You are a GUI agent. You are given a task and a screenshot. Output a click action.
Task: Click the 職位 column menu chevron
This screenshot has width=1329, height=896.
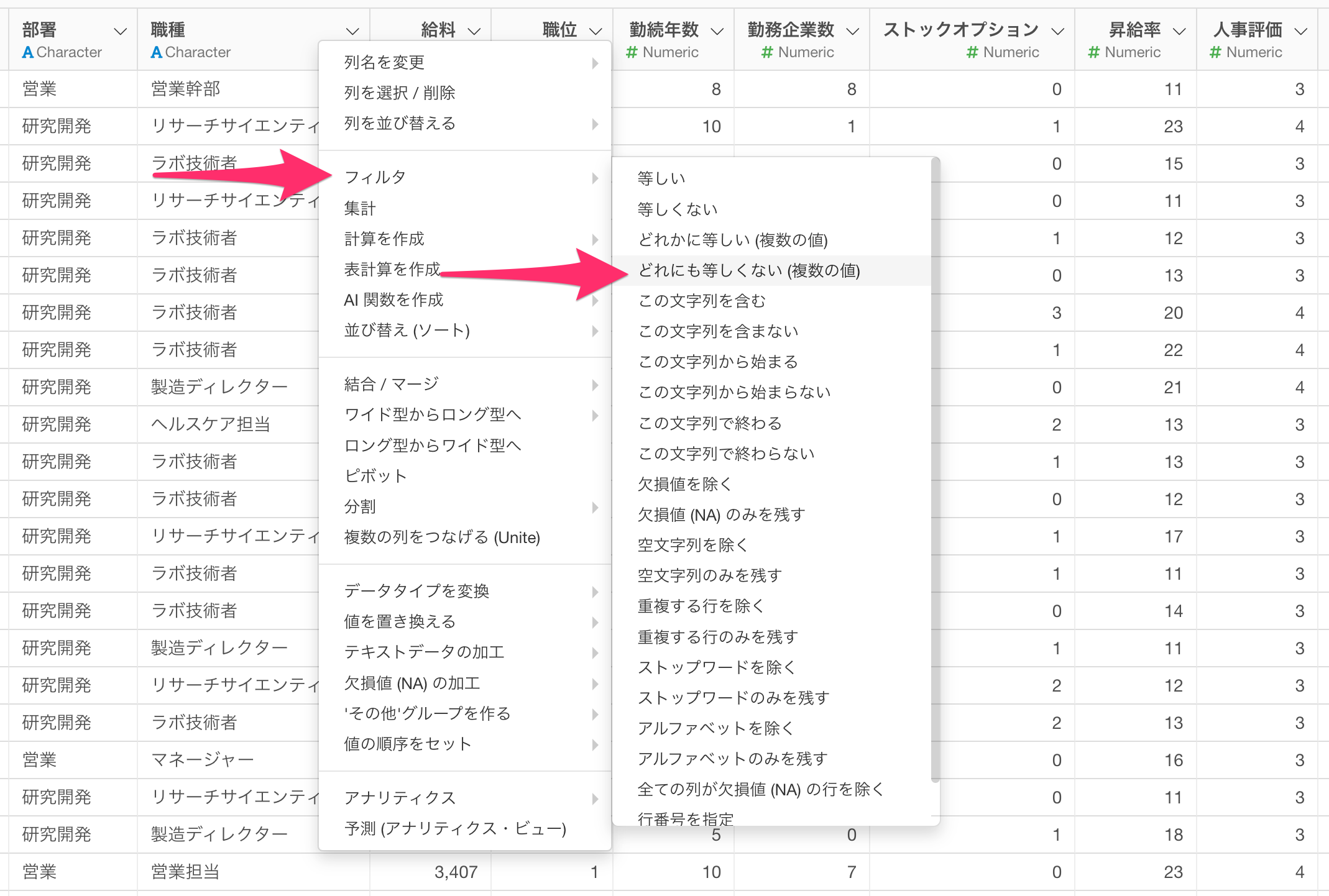[596, 31]
